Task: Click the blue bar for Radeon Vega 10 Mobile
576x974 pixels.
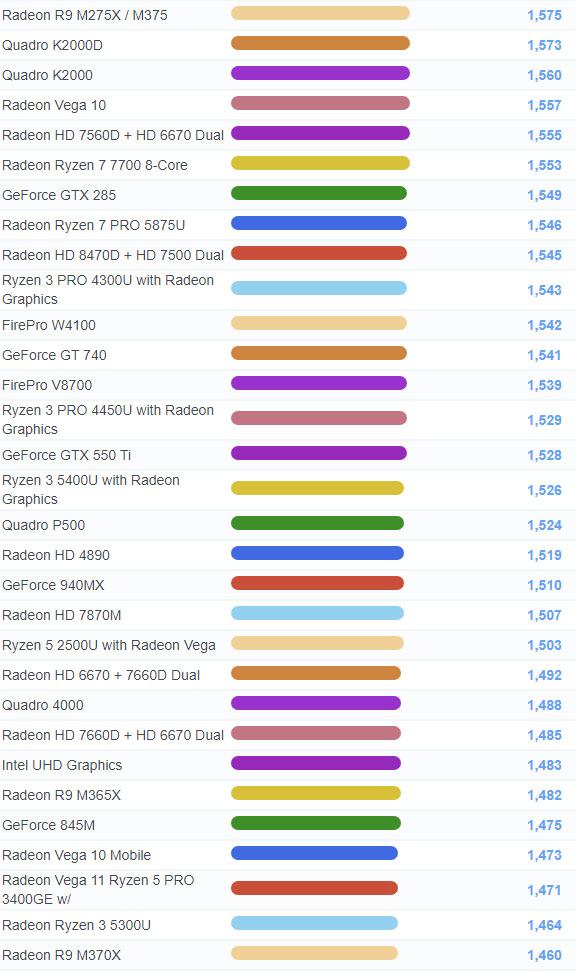Action: point(314,853)
